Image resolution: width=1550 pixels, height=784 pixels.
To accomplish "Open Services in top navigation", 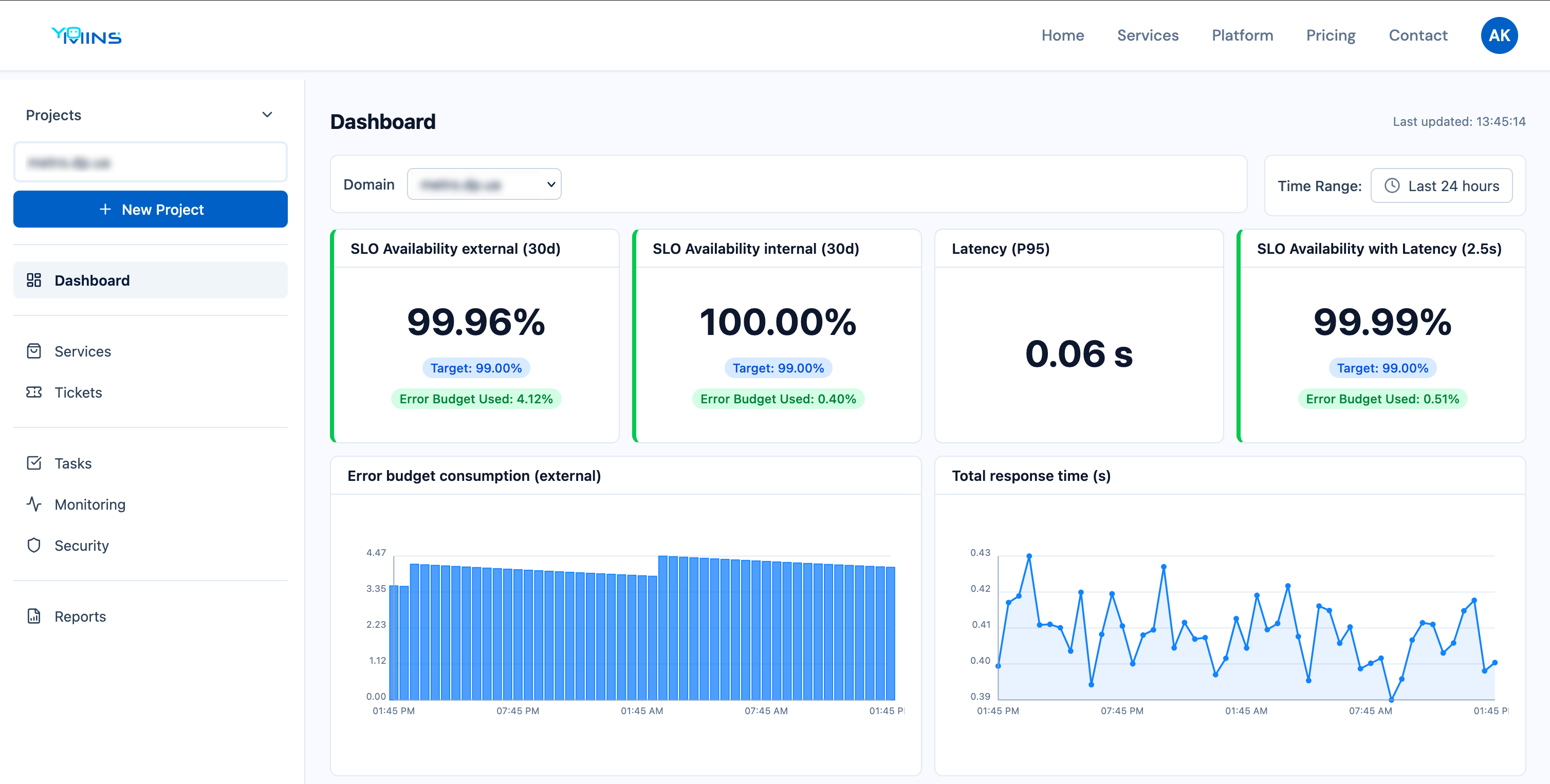I will [x=1148, y=35].
